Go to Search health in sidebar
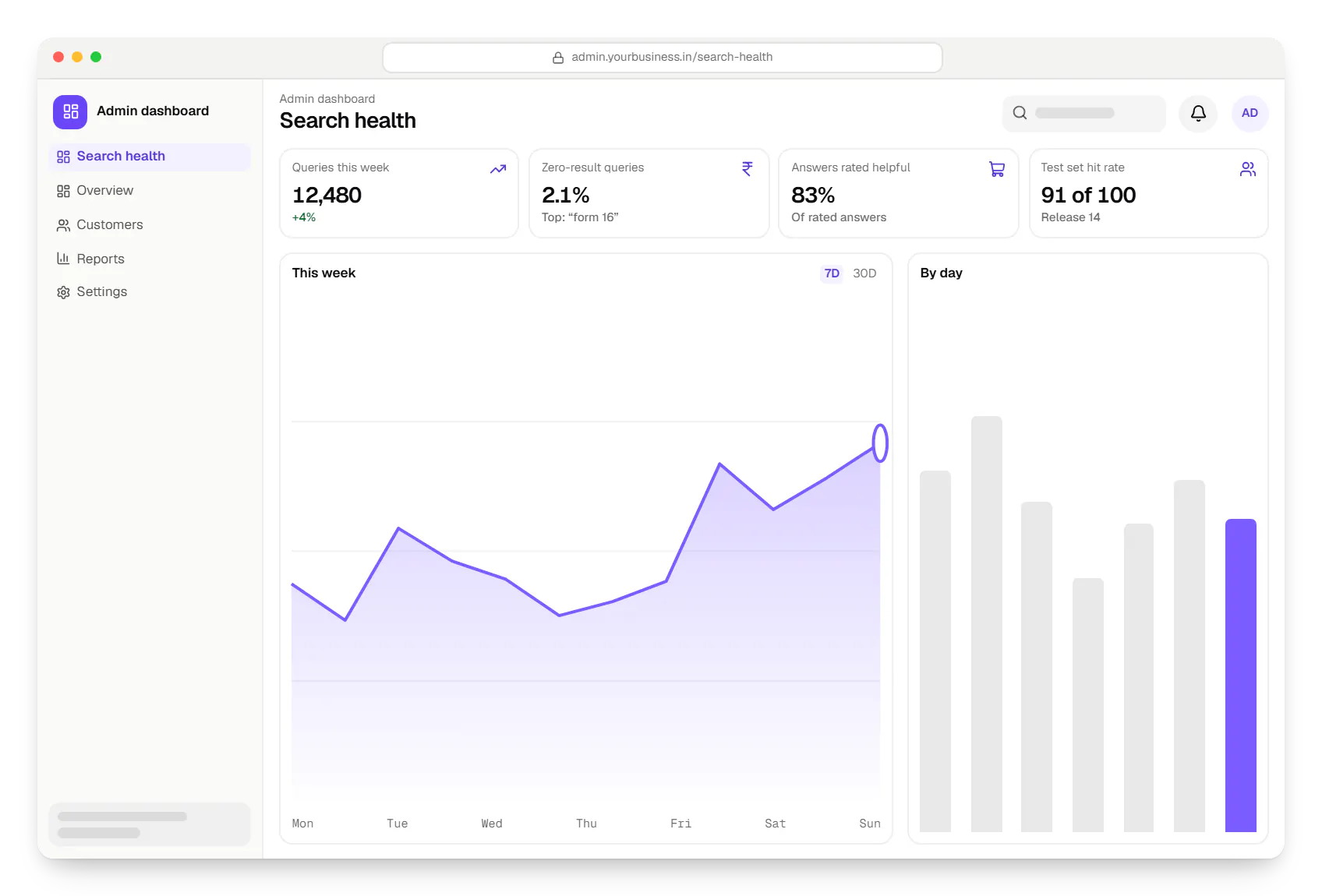 pos(150,157)
